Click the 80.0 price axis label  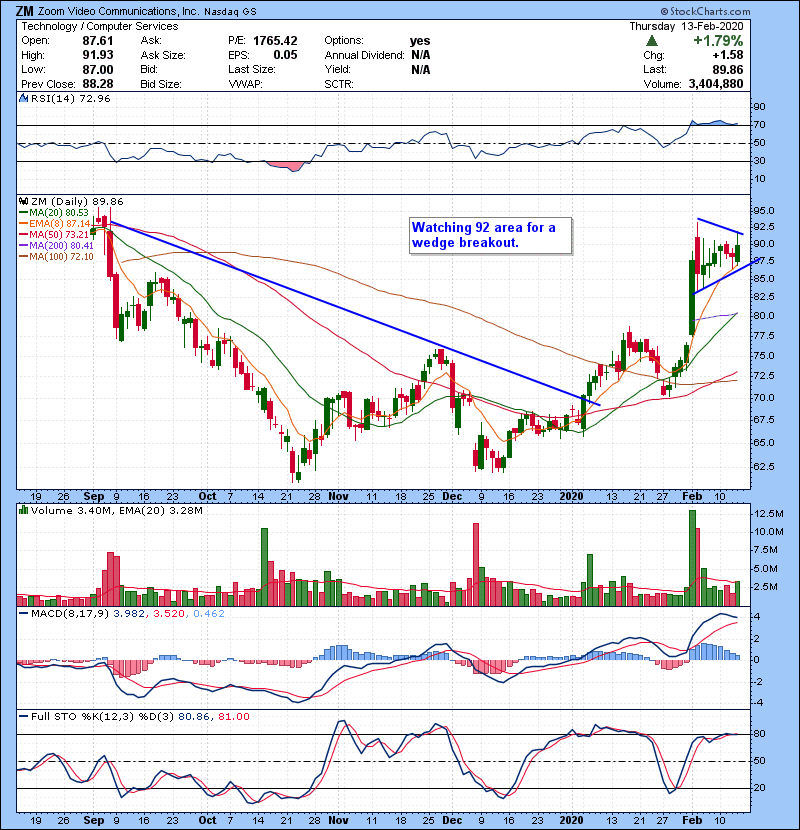(763, 315)
